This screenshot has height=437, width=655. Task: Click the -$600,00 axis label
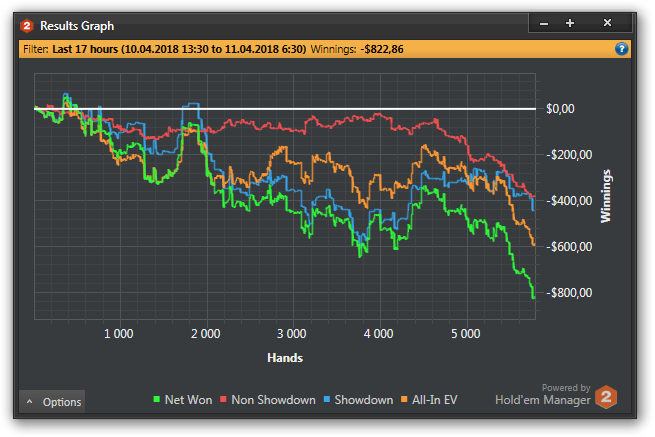tap(569, 247)
